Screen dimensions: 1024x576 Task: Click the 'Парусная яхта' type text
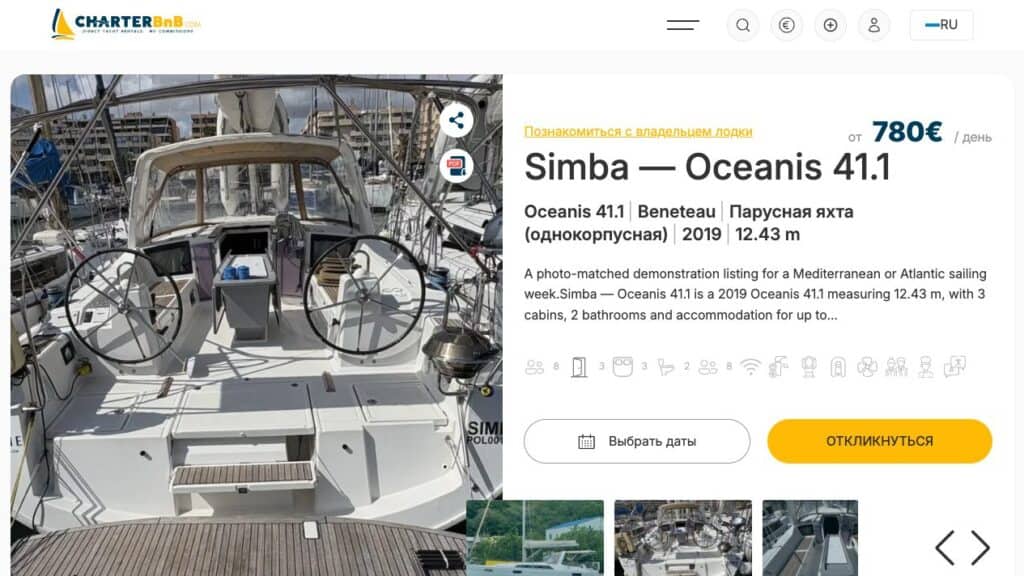coord(791,212)
